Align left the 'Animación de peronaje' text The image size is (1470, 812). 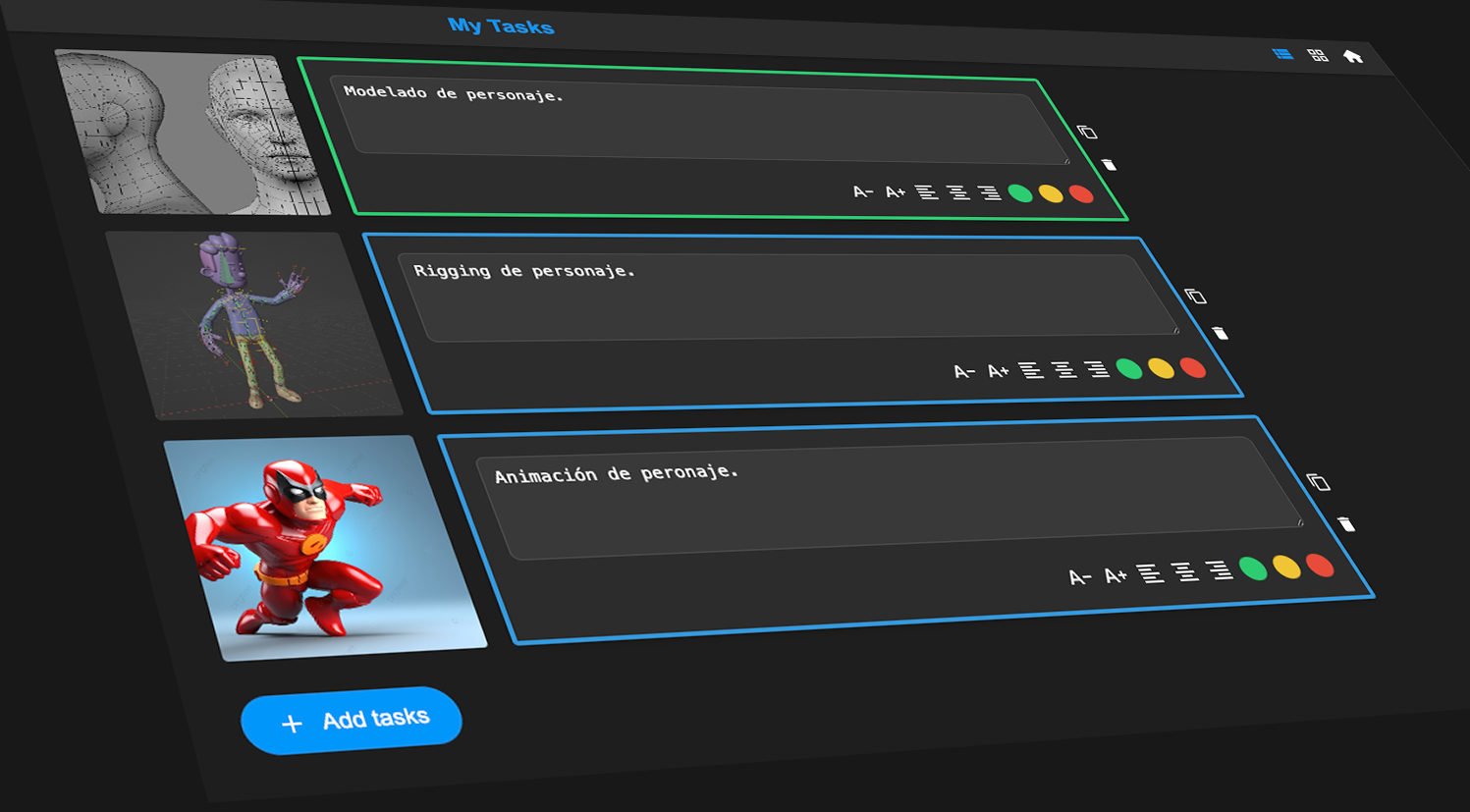click(x=1150, y=573)
